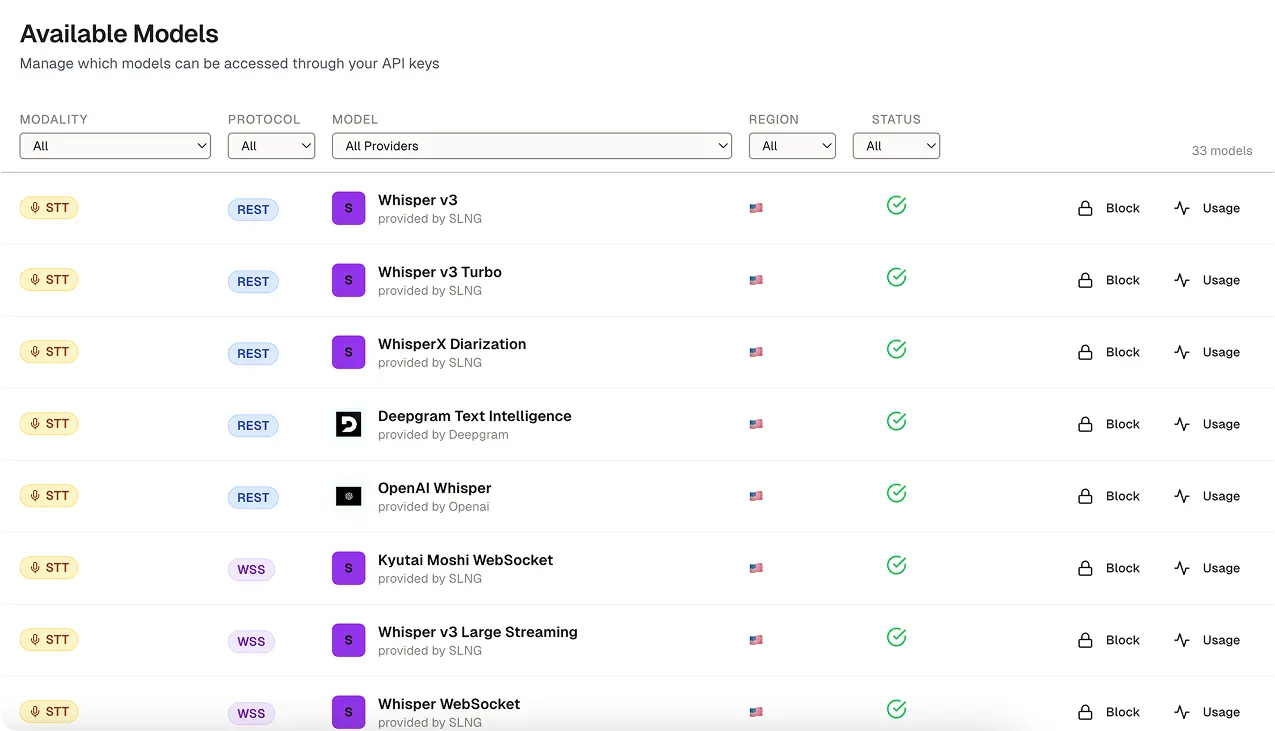Click the status checkmark for OpenAI Whisper

896,493
